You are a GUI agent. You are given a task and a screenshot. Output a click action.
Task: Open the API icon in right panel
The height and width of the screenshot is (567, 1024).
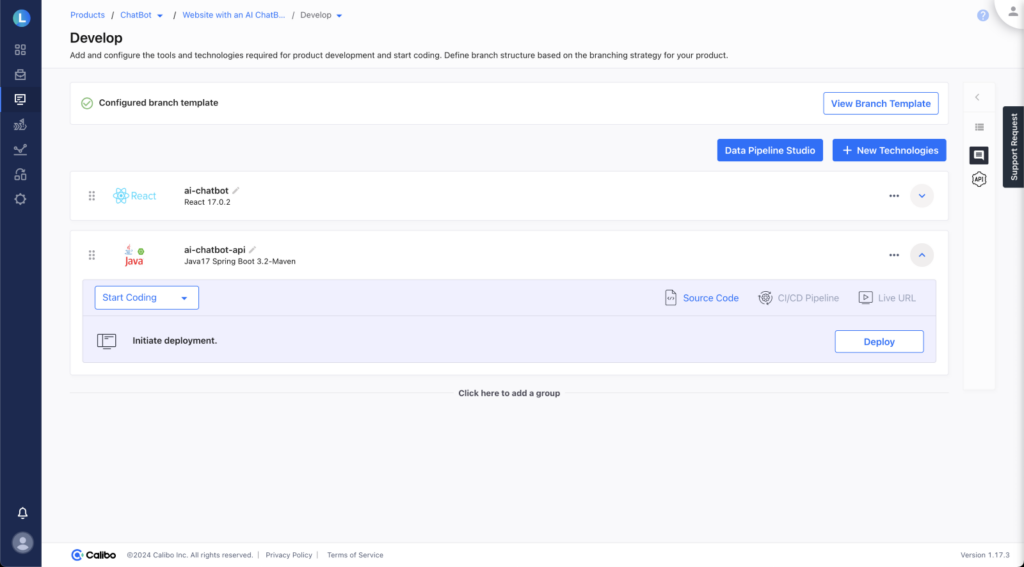point(979,179)
